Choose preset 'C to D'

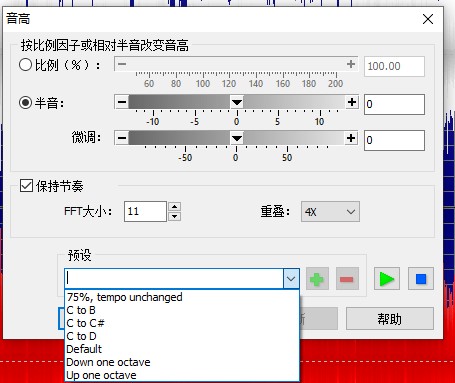(182, 336)
